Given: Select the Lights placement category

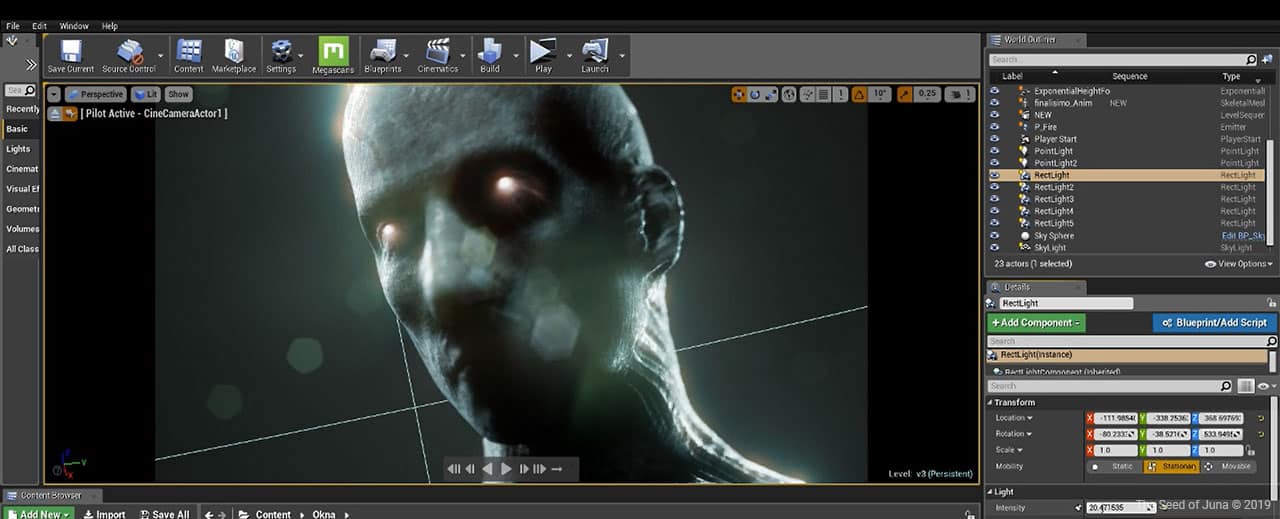Looking at the screenshot, I should (x=19, y=149).
